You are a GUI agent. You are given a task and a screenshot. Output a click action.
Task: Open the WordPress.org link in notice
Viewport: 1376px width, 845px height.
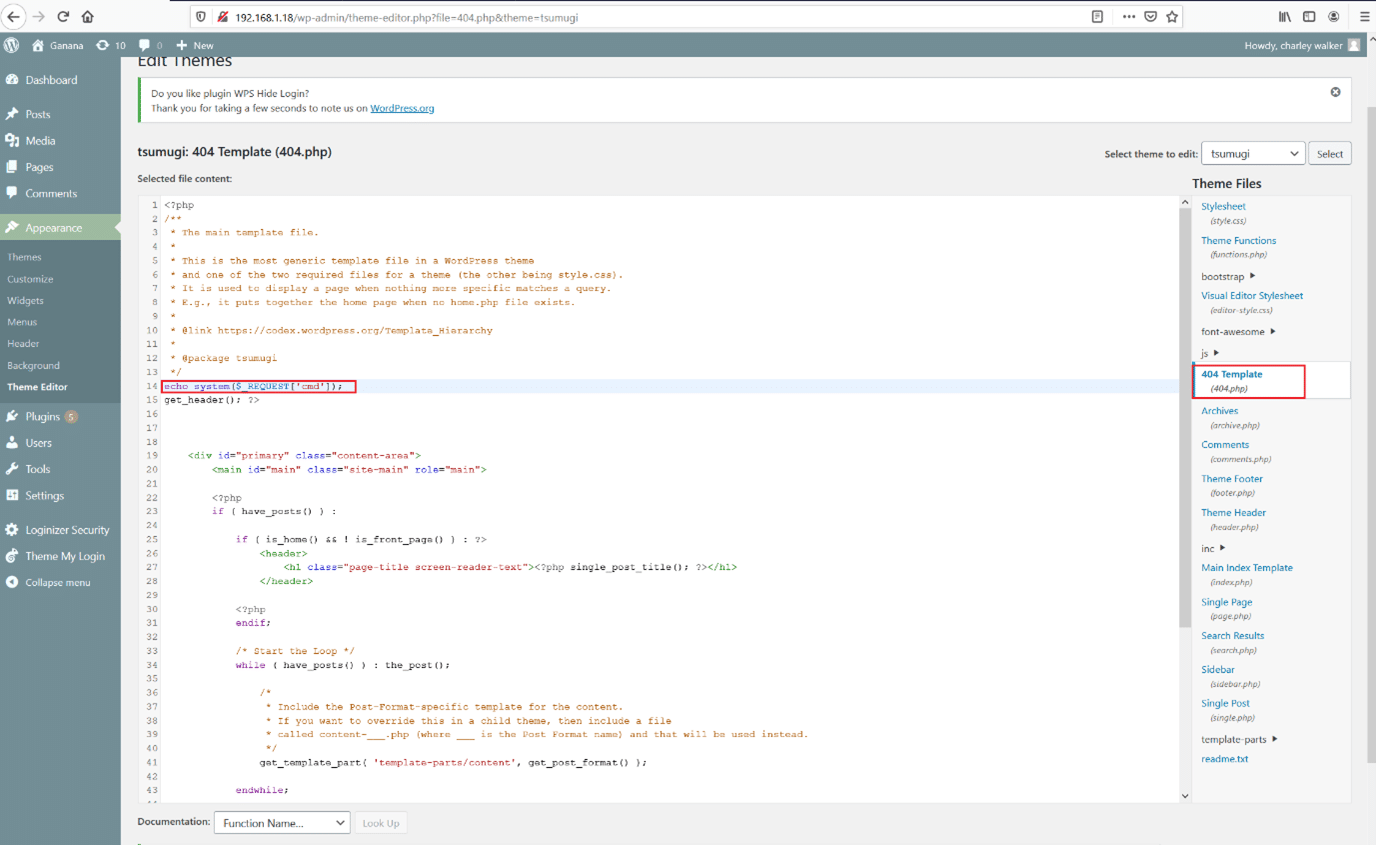(402, 108)
